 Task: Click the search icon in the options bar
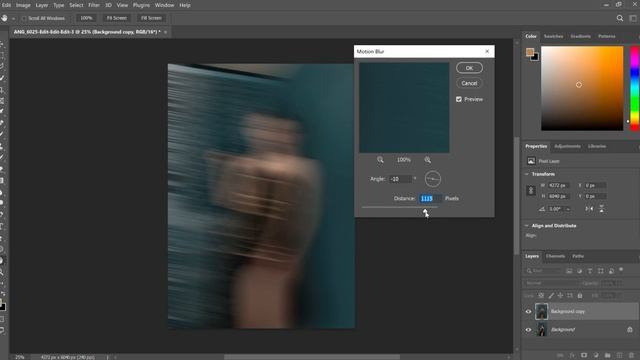[x=620, y=18]
